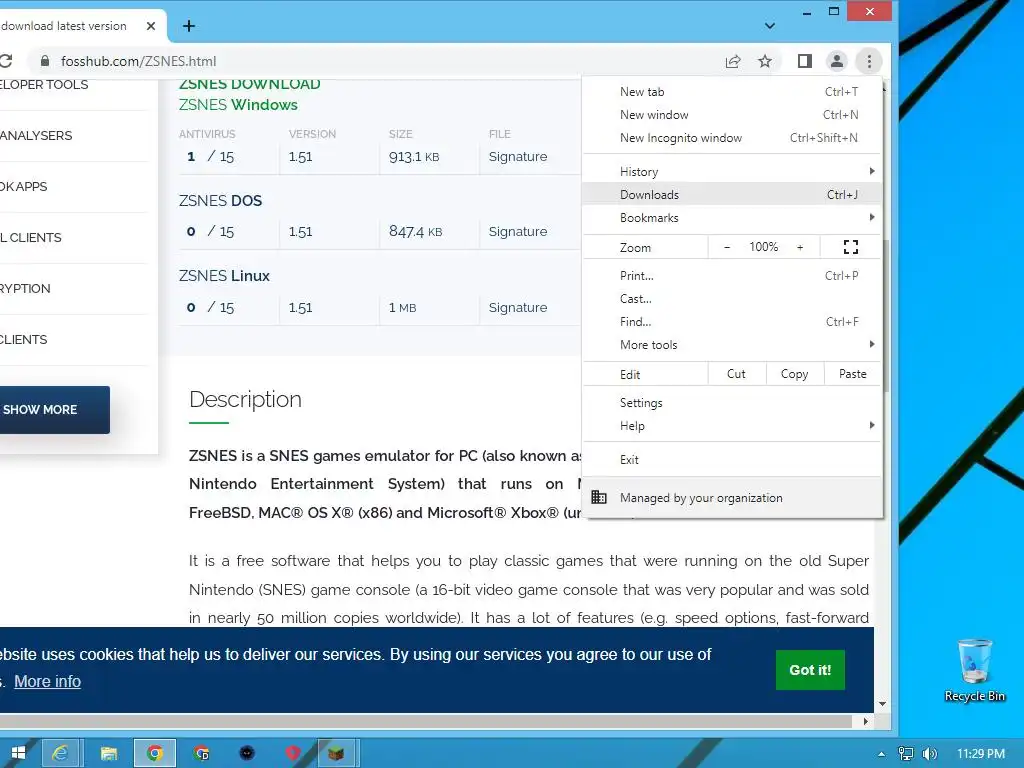Image resolution: width=1024 pixels, height=768 pixels.
Task: Expand the History submenu
Action: pos(731,172)
